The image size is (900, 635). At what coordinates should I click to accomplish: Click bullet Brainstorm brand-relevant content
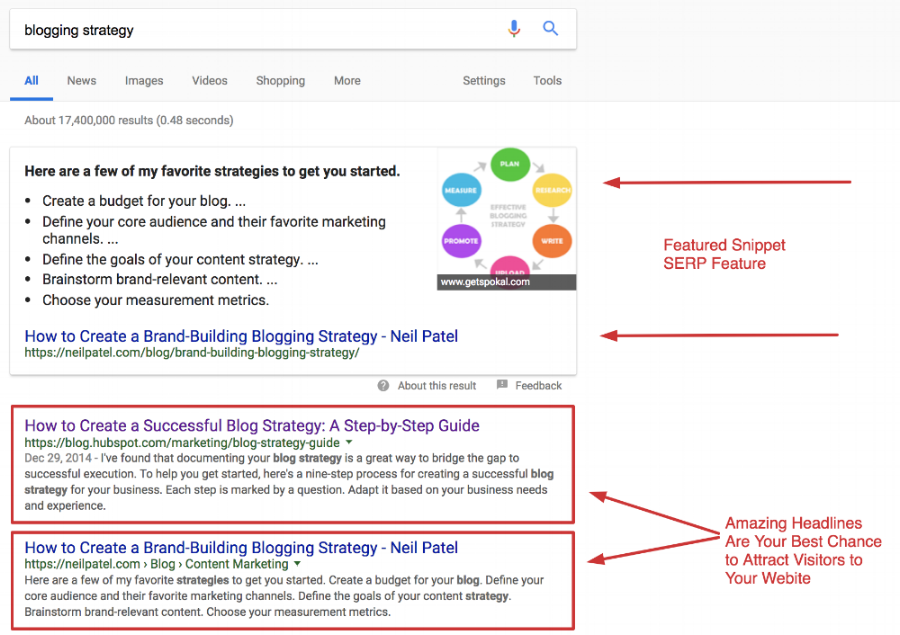click(160, 280)
